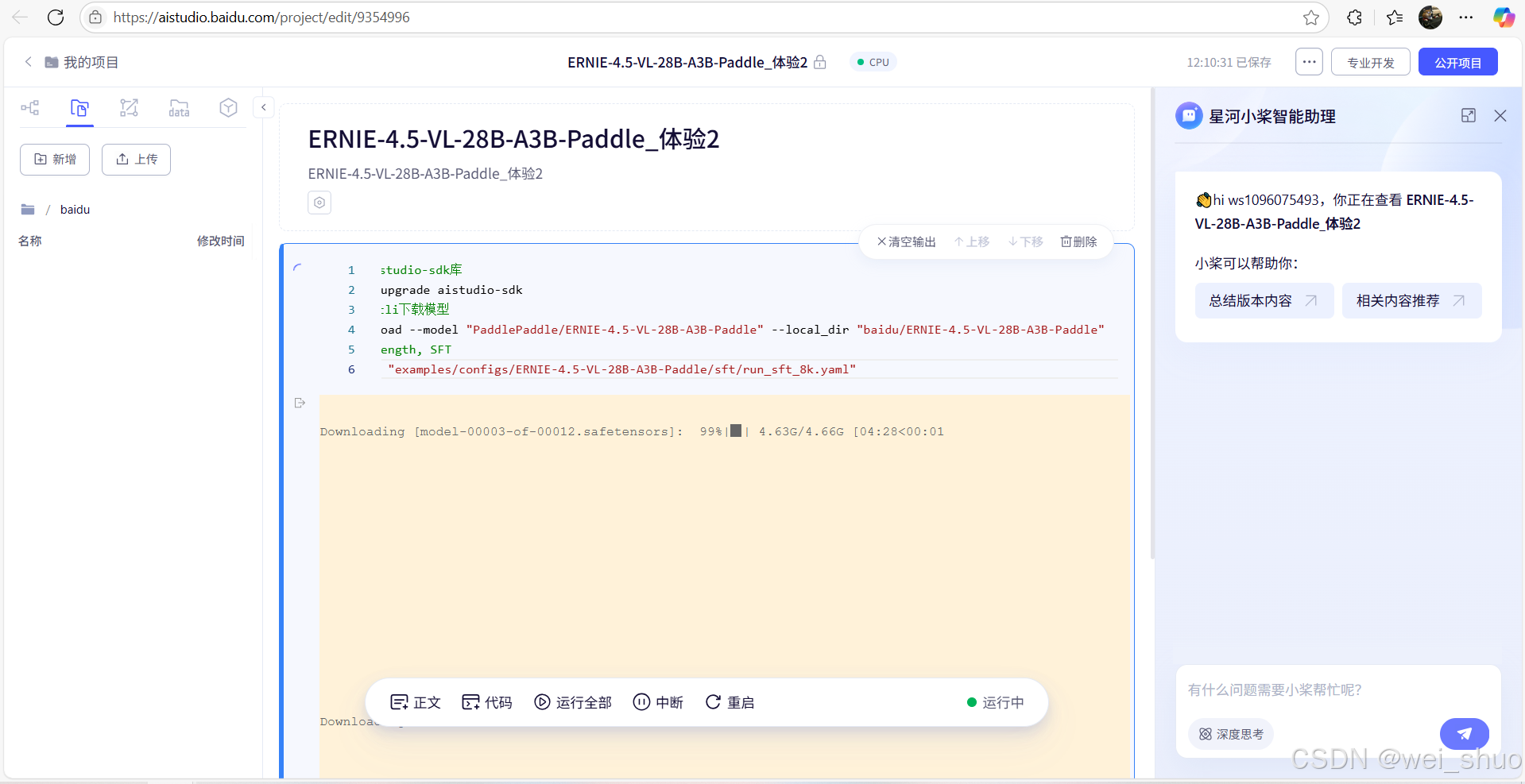Click the 运行中 status indicator

995,702
